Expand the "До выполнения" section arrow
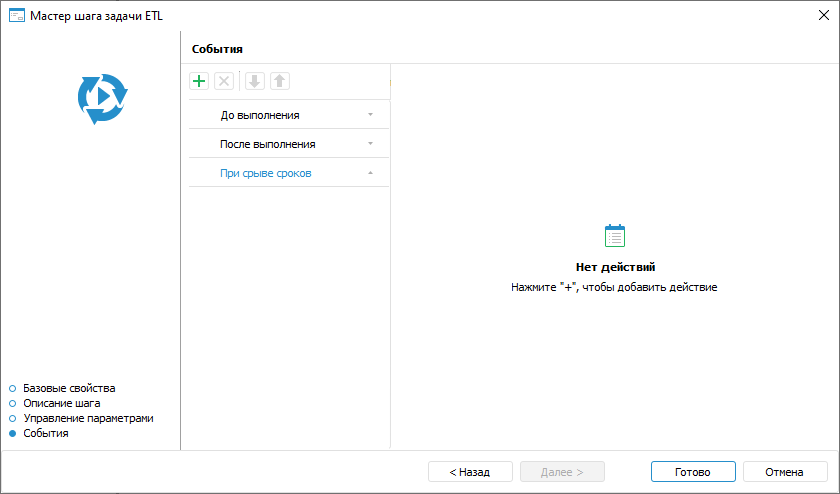This screenshot has width=840, height=494. (370, 115)
